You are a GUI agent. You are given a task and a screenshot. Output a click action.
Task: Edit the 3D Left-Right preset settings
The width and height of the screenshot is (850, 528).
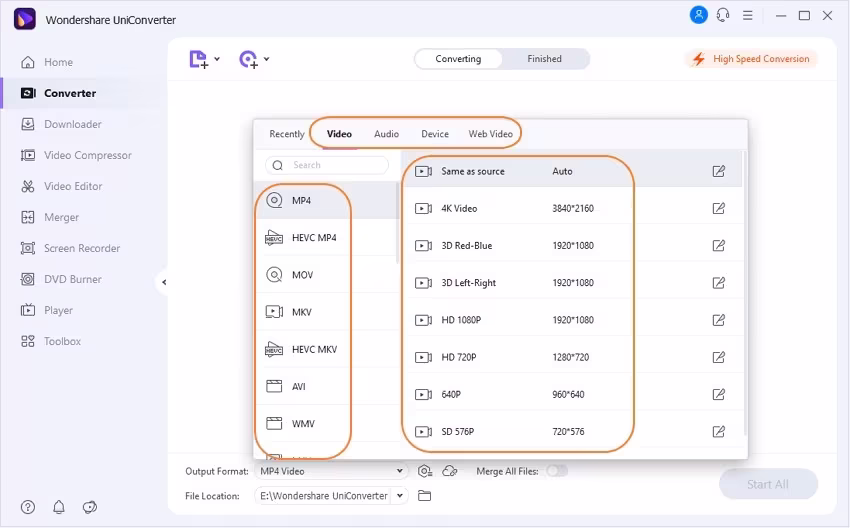coord(719,282)
